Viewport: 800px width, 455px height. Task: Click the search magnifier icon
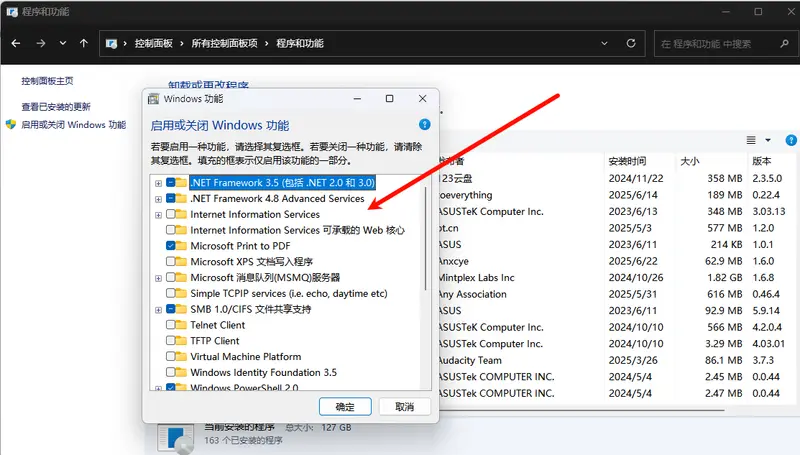click(785, 43)
